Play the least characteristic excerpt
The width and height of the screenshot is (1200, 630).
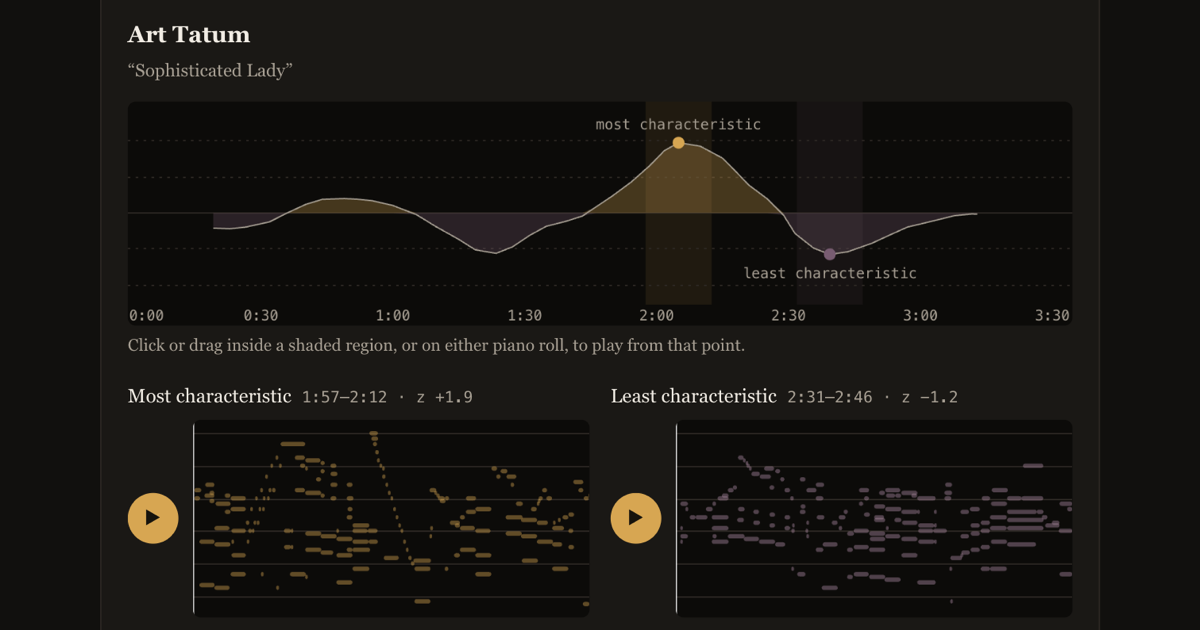636,518
